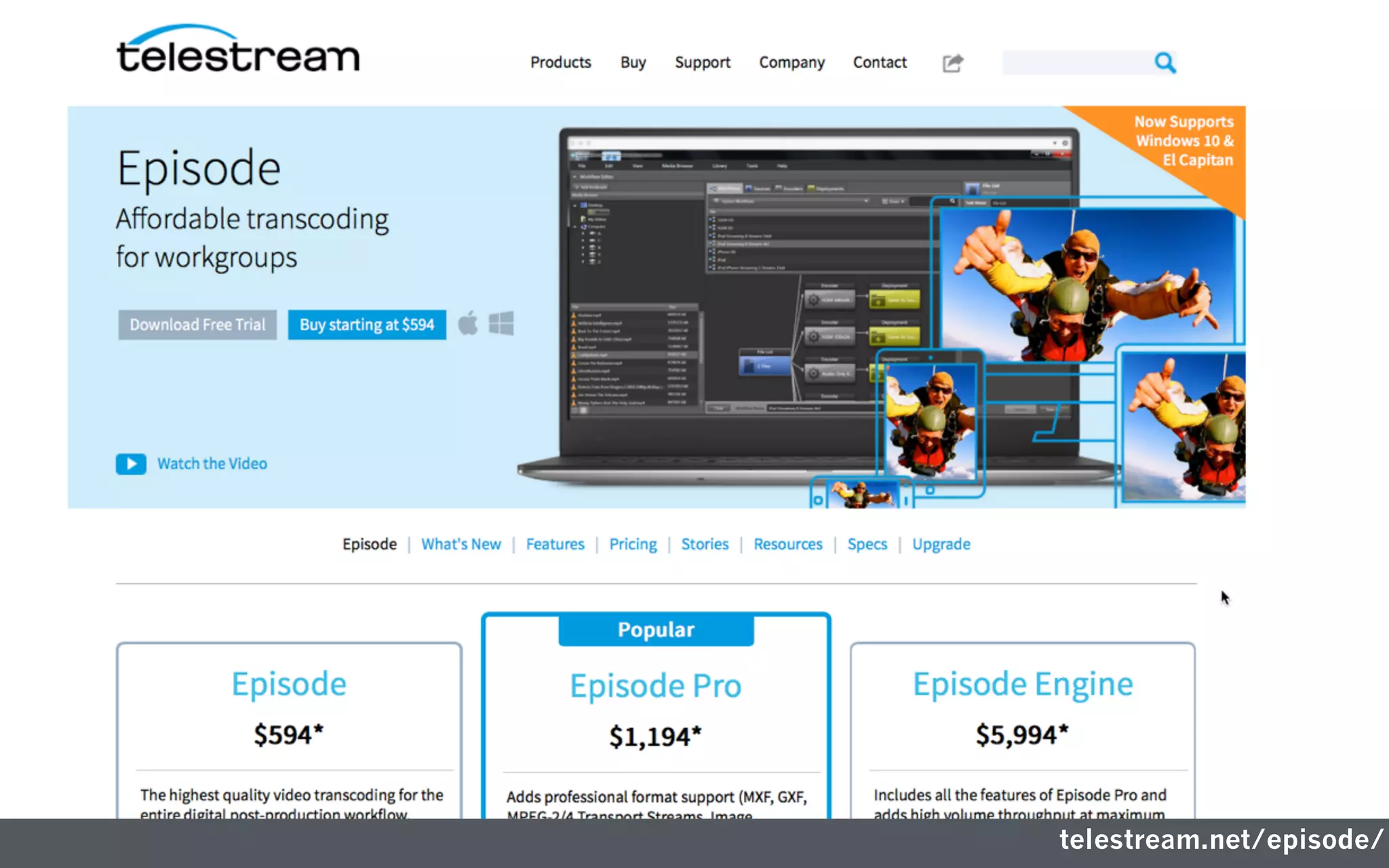Viewport: 1389px width, 868px height.
Task: Click the Watch the Video play icon
Action: [131, 464]
